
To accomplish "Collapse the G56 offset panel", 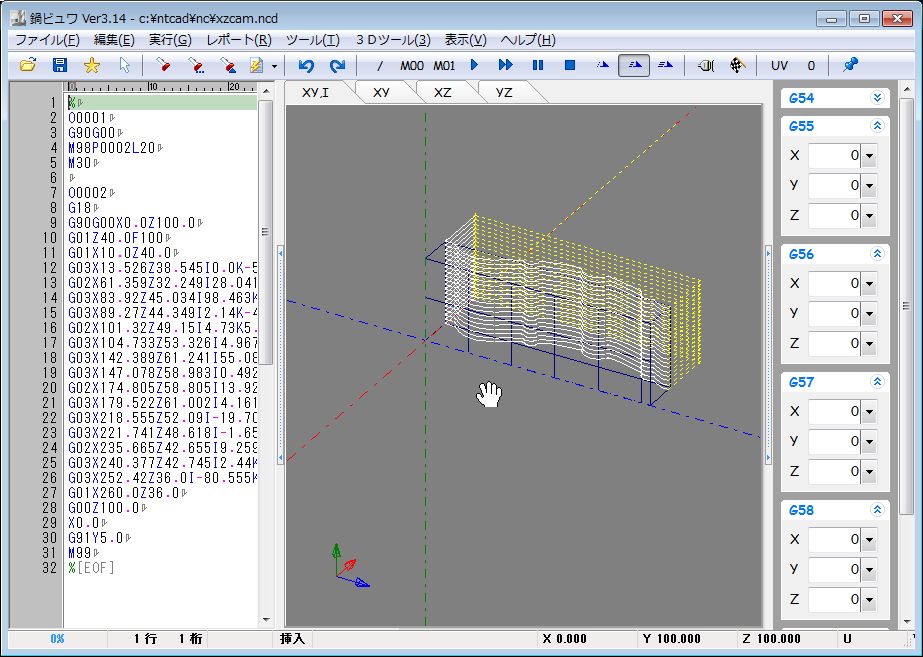I will click(x=877, y=254).
